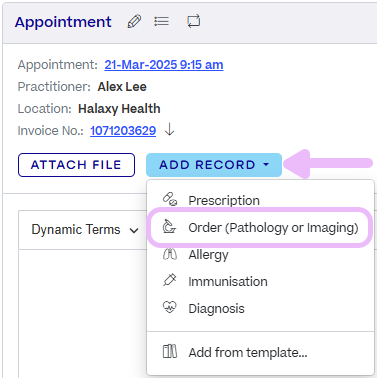Click the microscope icon beside Order

[x=169, y=227]
